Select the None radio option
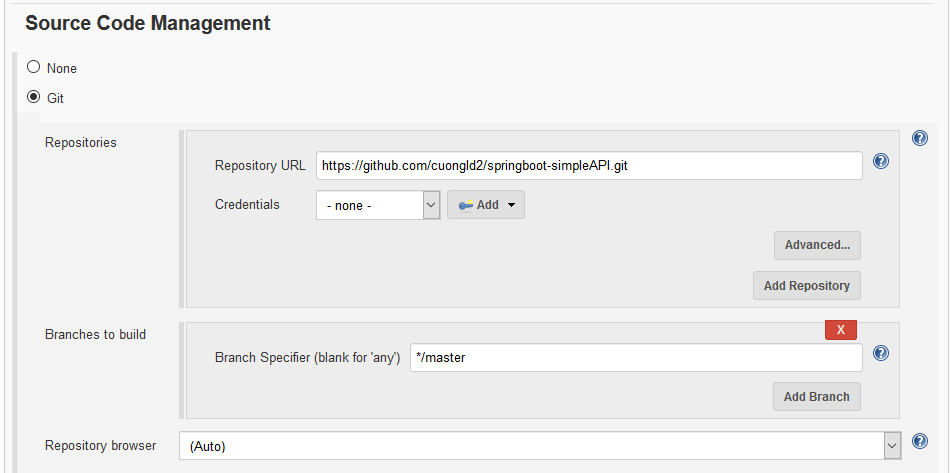 coord(34,68)
